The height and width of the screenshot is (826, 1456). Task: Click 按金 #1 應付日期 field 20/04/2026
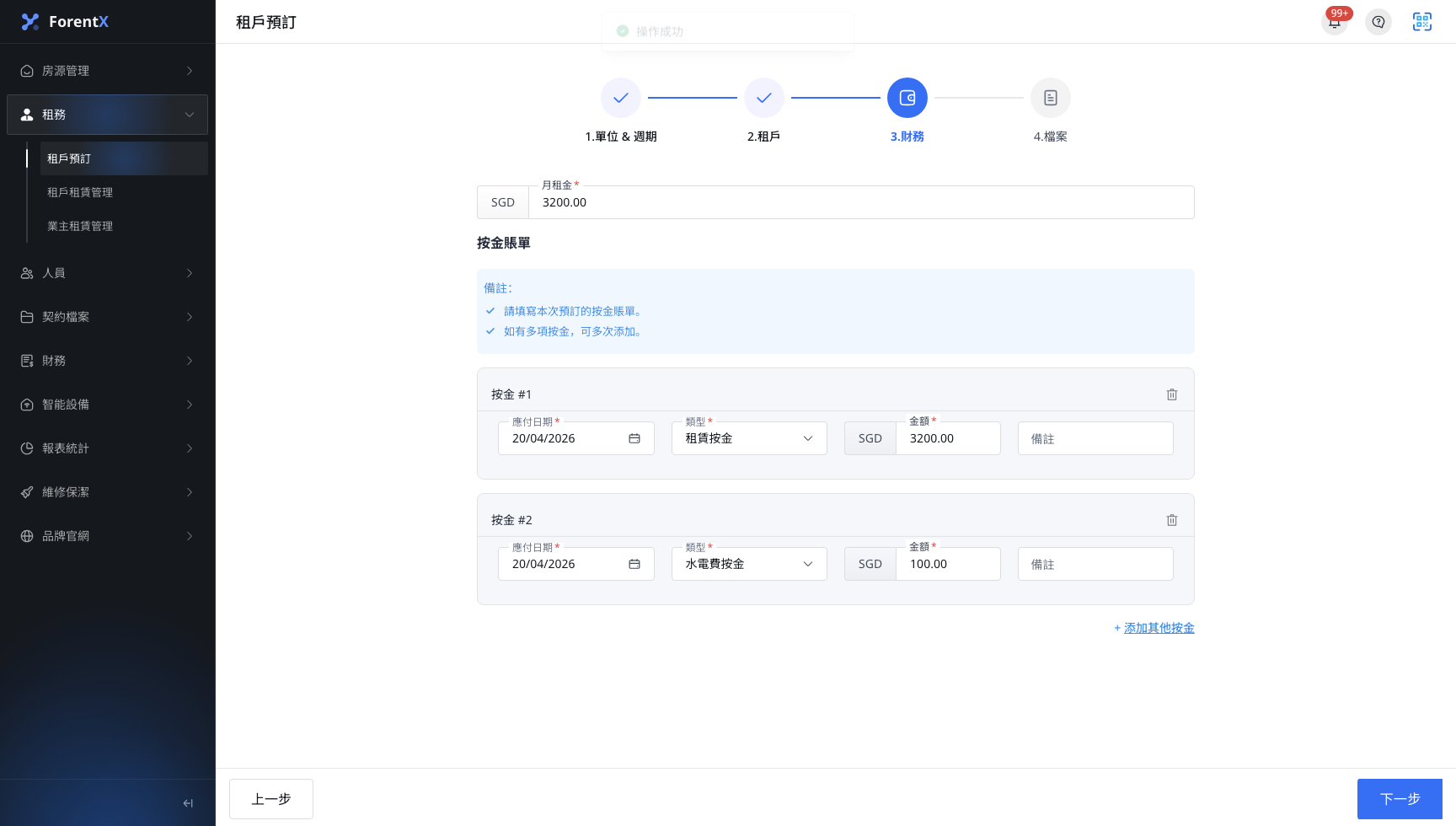576,438
